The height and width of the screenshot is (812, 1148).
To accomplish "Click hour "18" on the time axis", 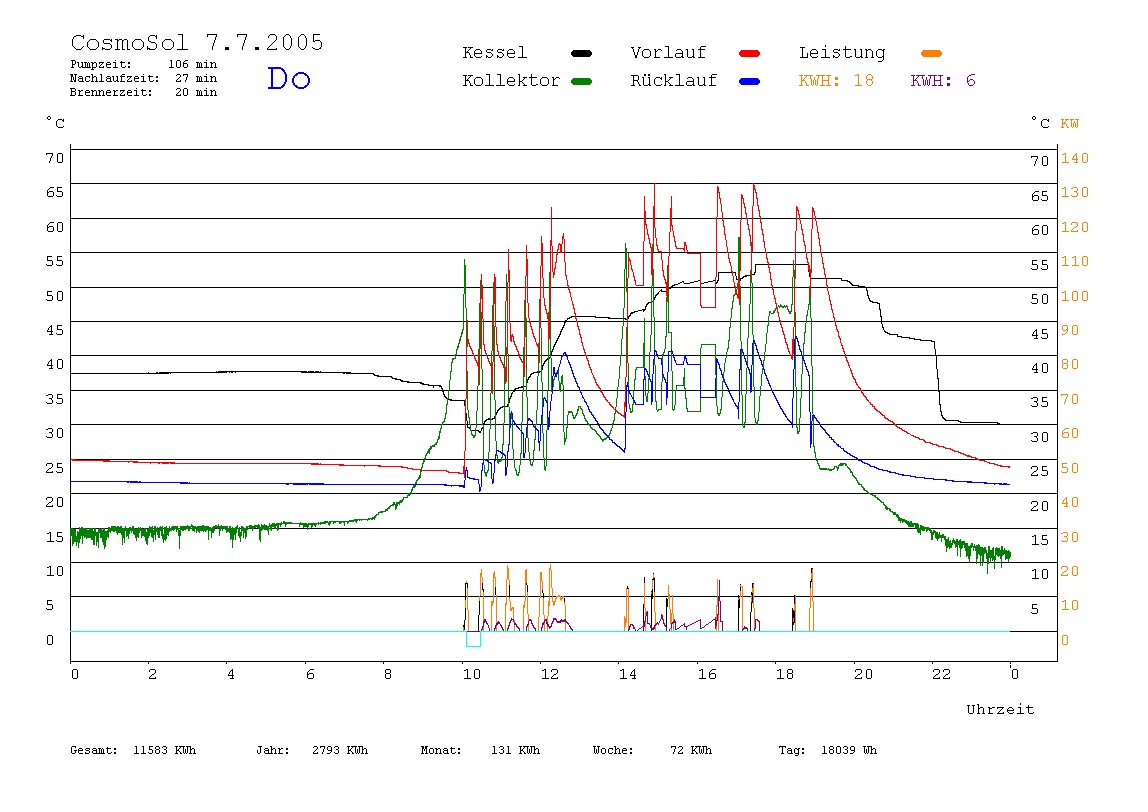I will pos(785,674).
